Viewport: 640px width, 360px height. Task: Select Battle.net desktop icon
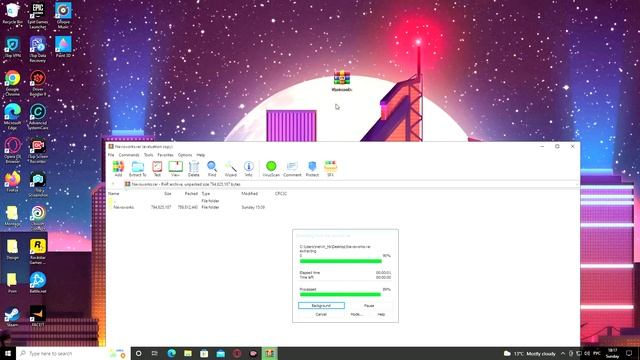[x=38, y=282]
